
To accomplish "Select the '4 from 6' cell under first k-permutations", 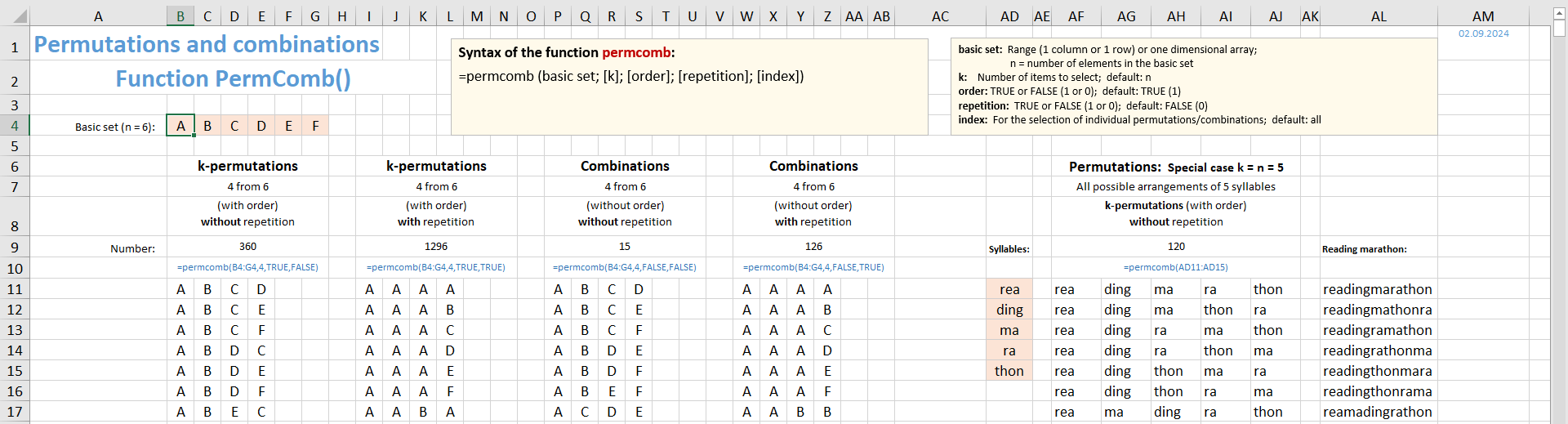I will tap(247, 187).
